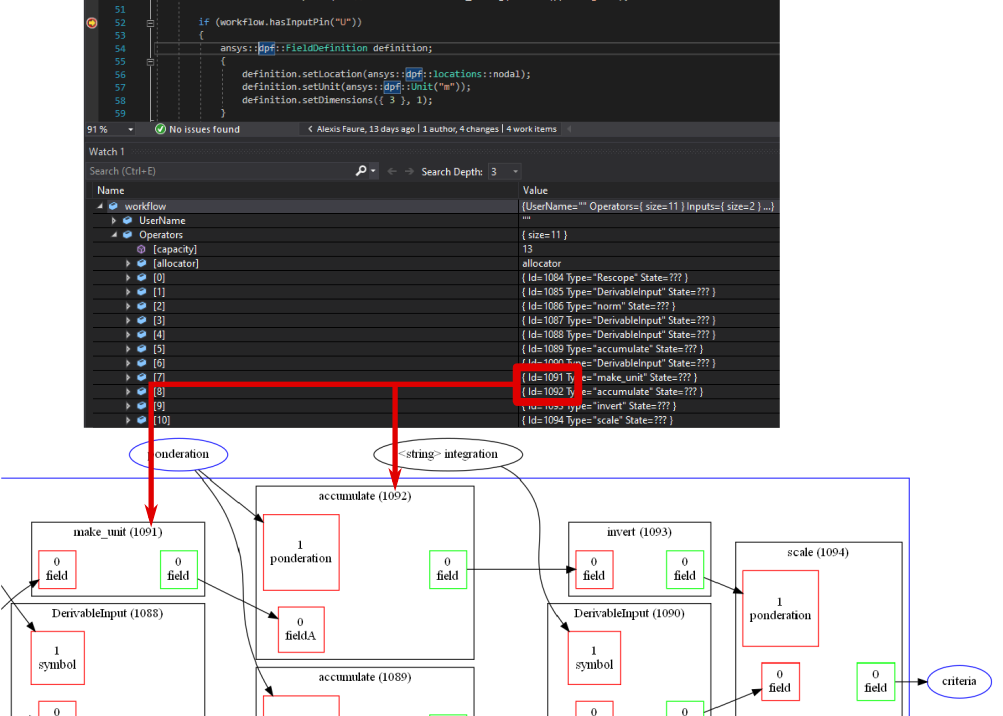Click the invert (1093) node title

point(639,532)
